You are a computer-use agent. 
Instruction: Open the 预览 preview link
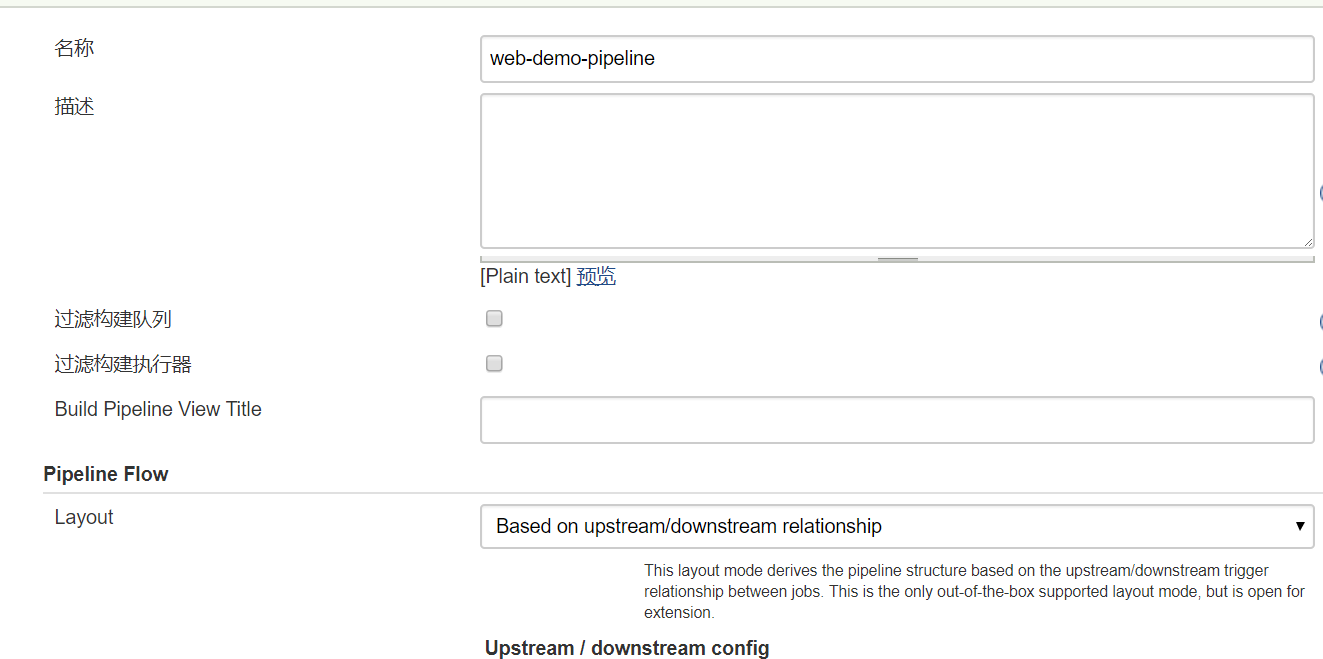pos(596,276)
